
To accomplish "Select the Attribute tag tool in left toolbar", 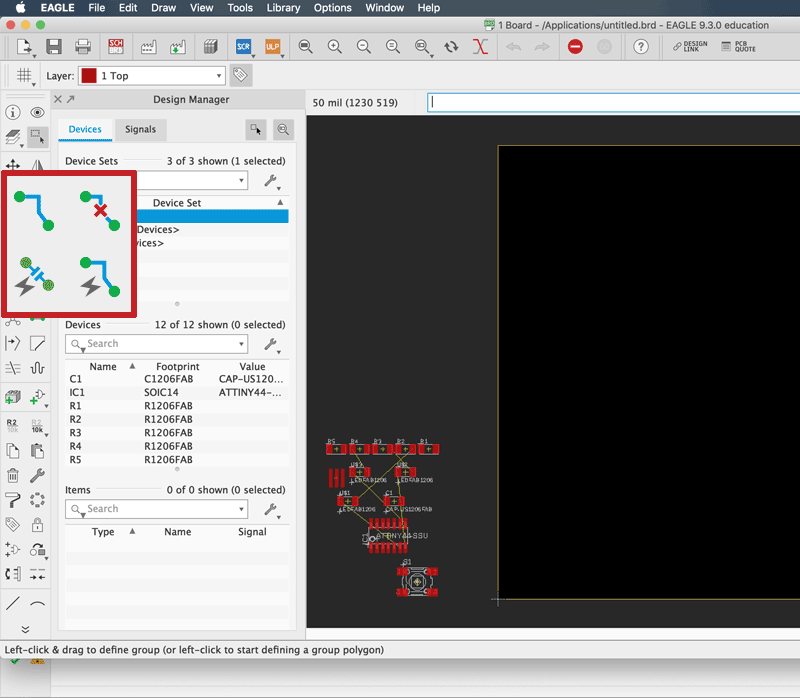I will (x=13, y=525).
